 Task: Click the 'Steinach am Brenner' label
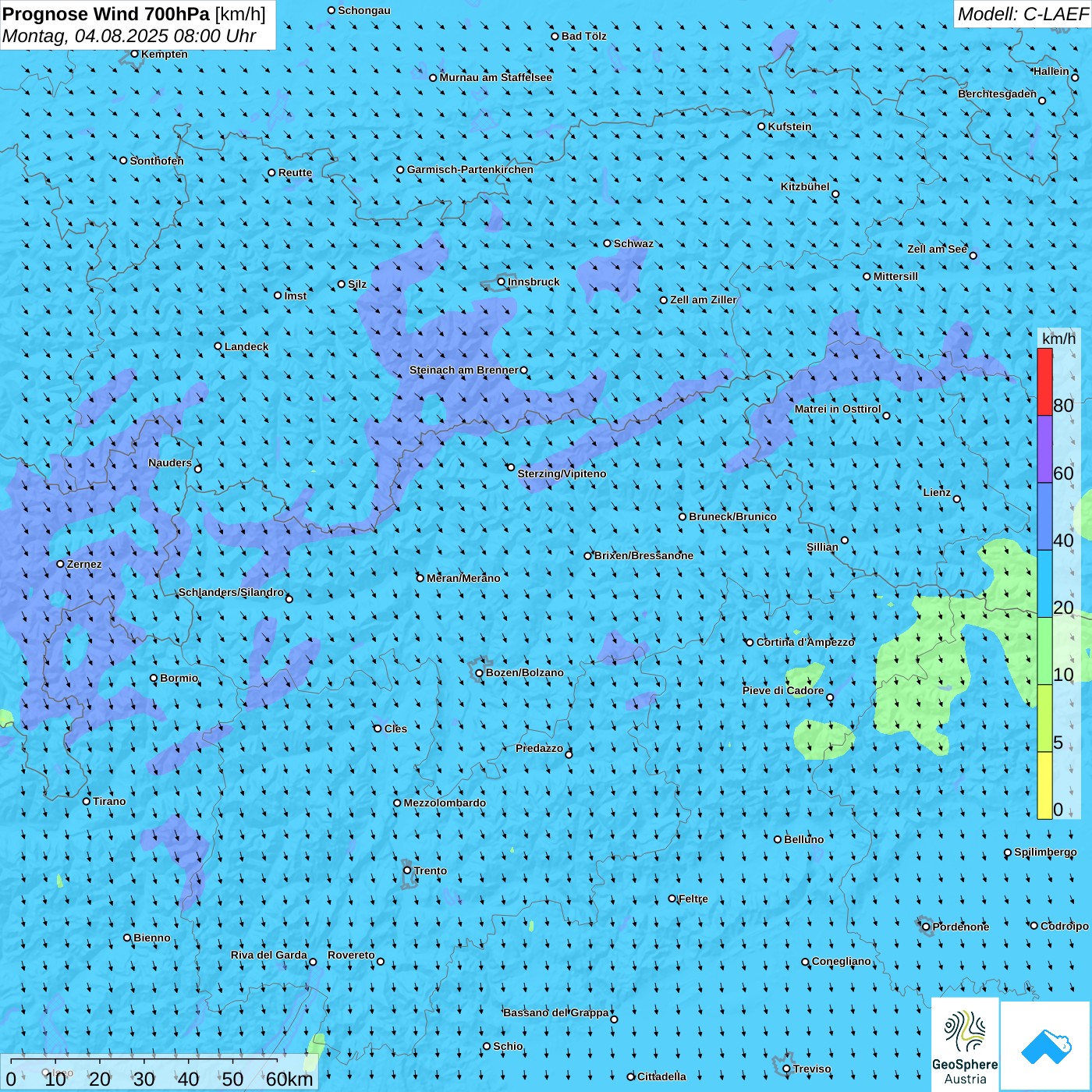464,370
